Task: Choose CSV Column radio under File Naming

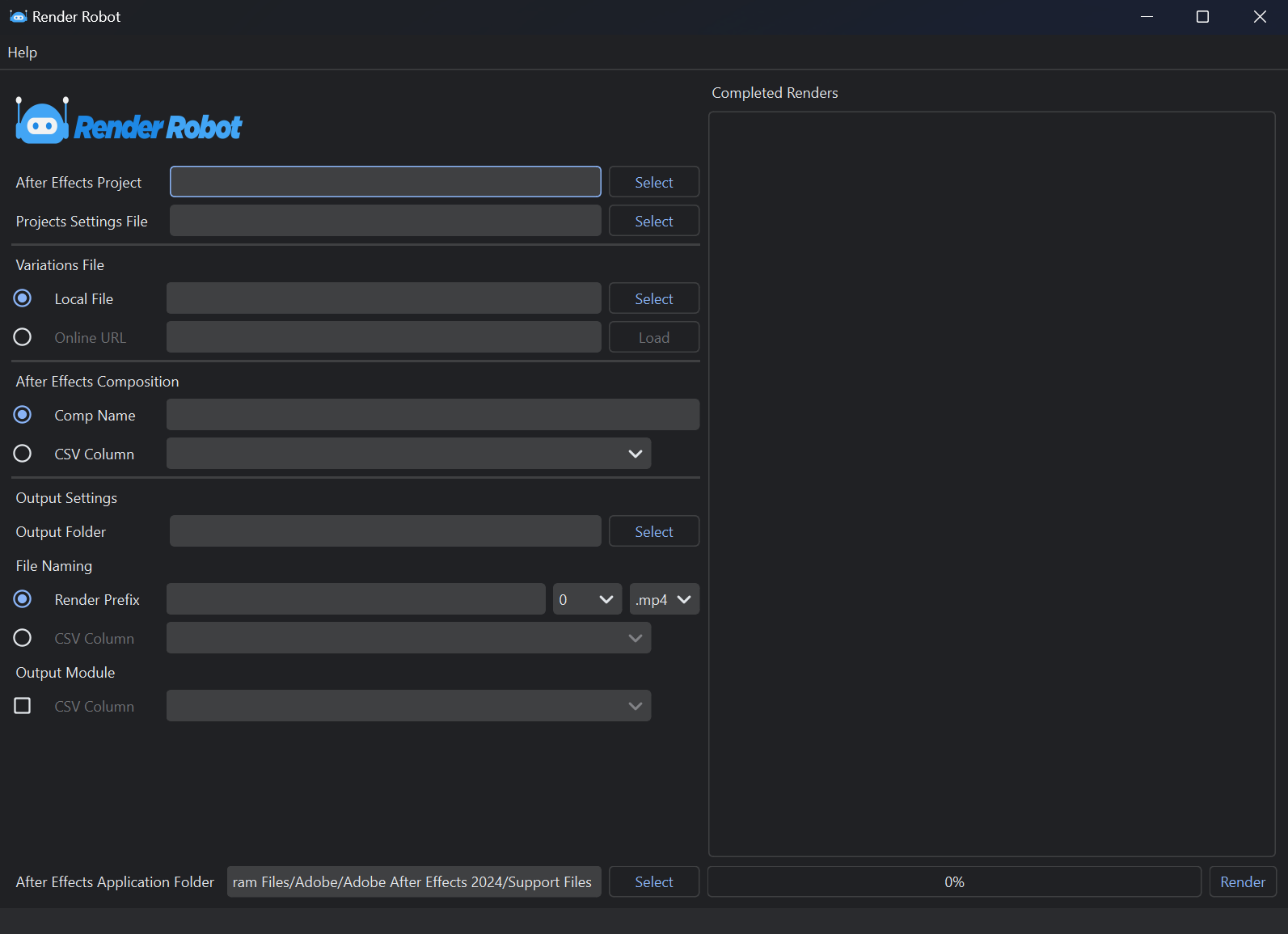Action: [x=23, y=638]
